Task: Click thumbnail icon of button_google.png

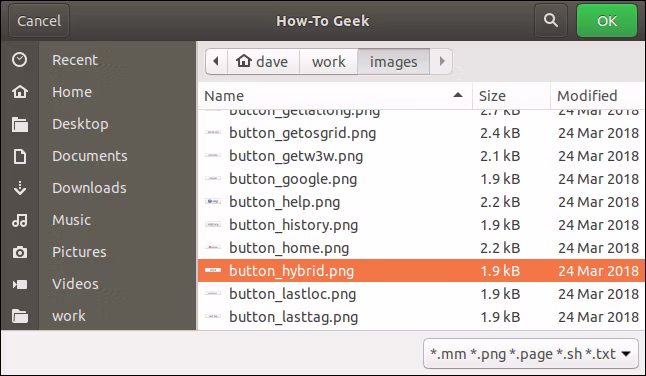Action: pyautogui.click(x=213, y=178)
